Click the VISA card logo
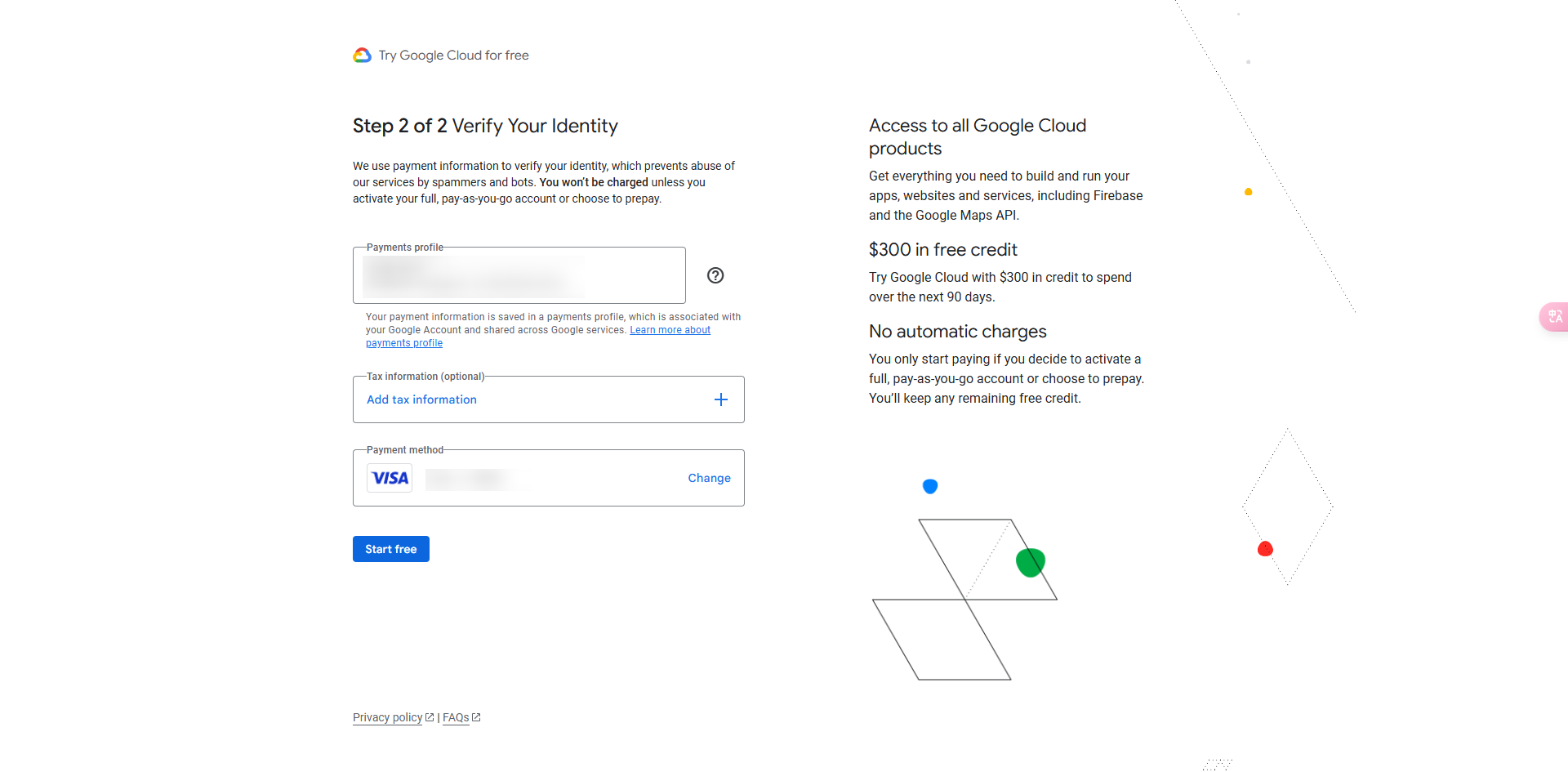The image size is (1568, 772). point(390,478)
